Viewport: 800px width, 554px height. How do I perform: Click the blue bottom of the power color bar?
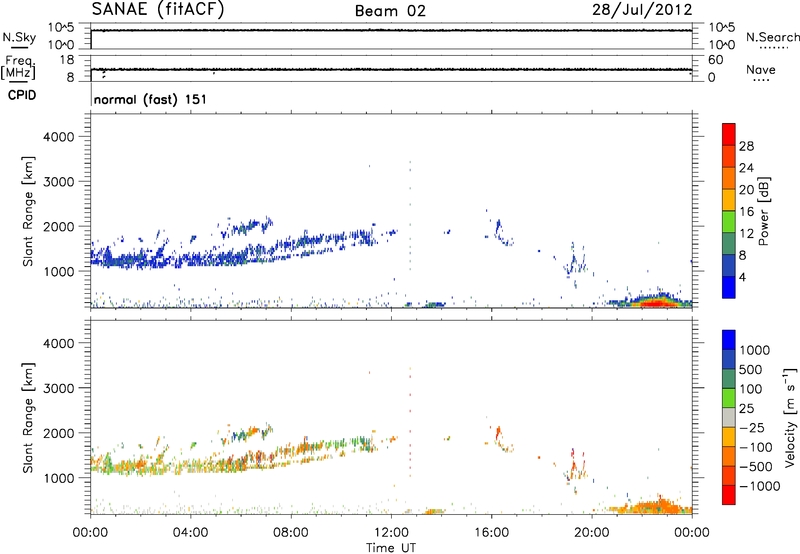(729, 287)
